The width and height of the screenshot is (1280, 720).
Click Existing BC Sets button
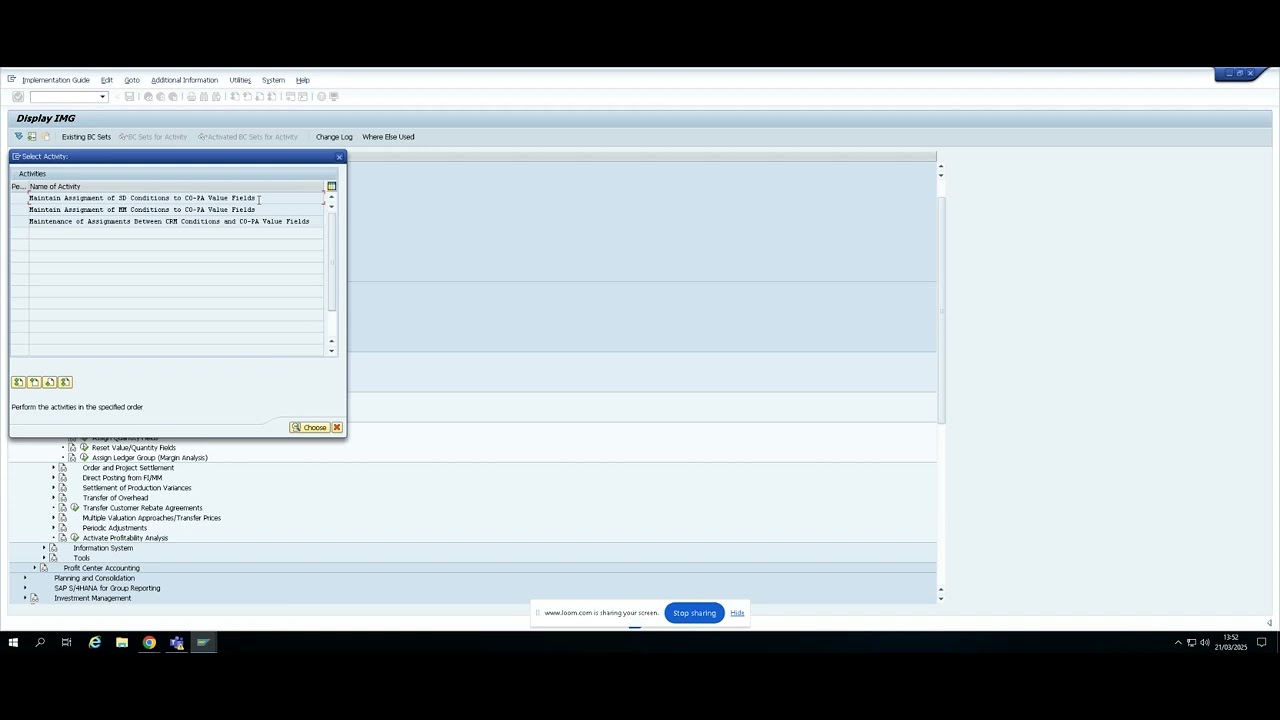[86, 137]
